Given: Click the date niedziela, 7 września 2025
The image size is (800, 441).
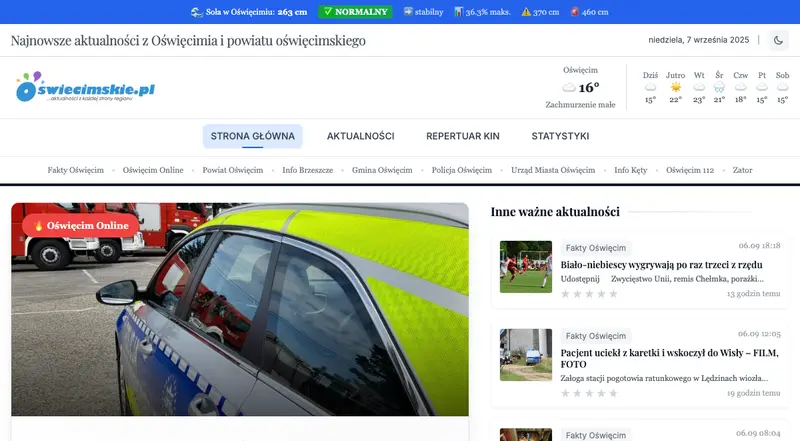Looking at the screenshot, I should 698,40.
